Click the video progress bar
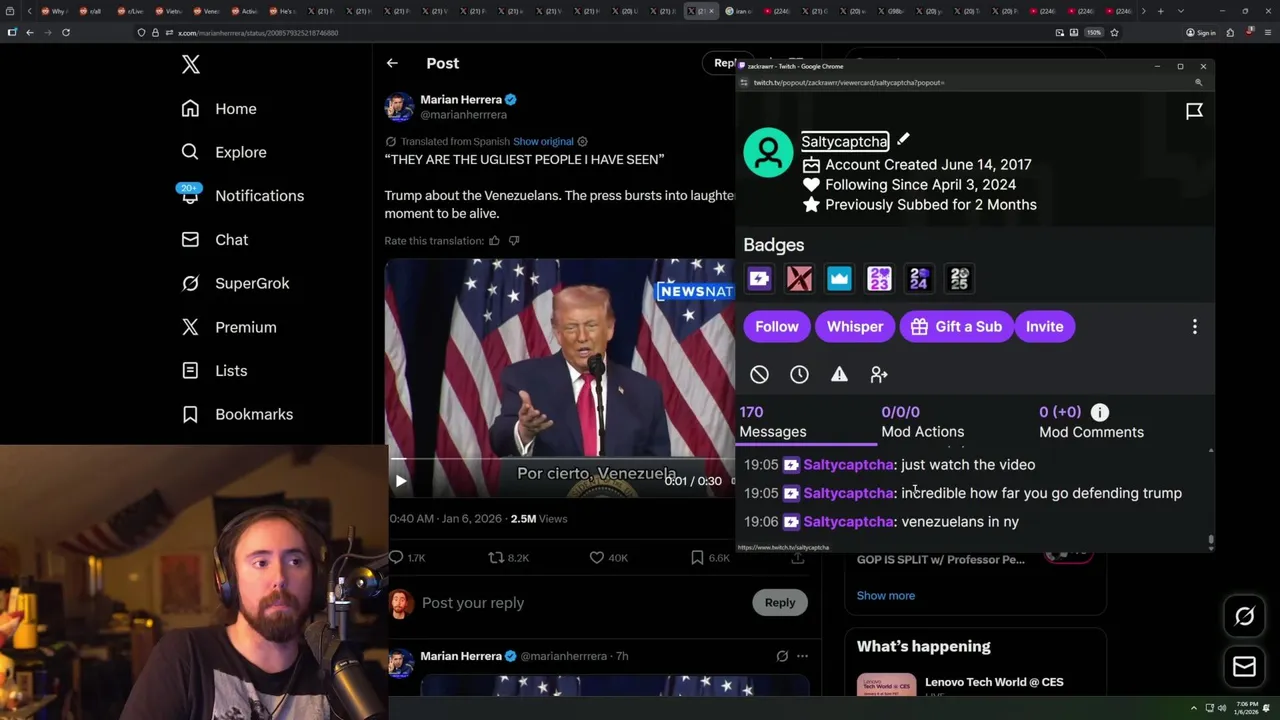The image size is (1280, 720). pos(560,460)
